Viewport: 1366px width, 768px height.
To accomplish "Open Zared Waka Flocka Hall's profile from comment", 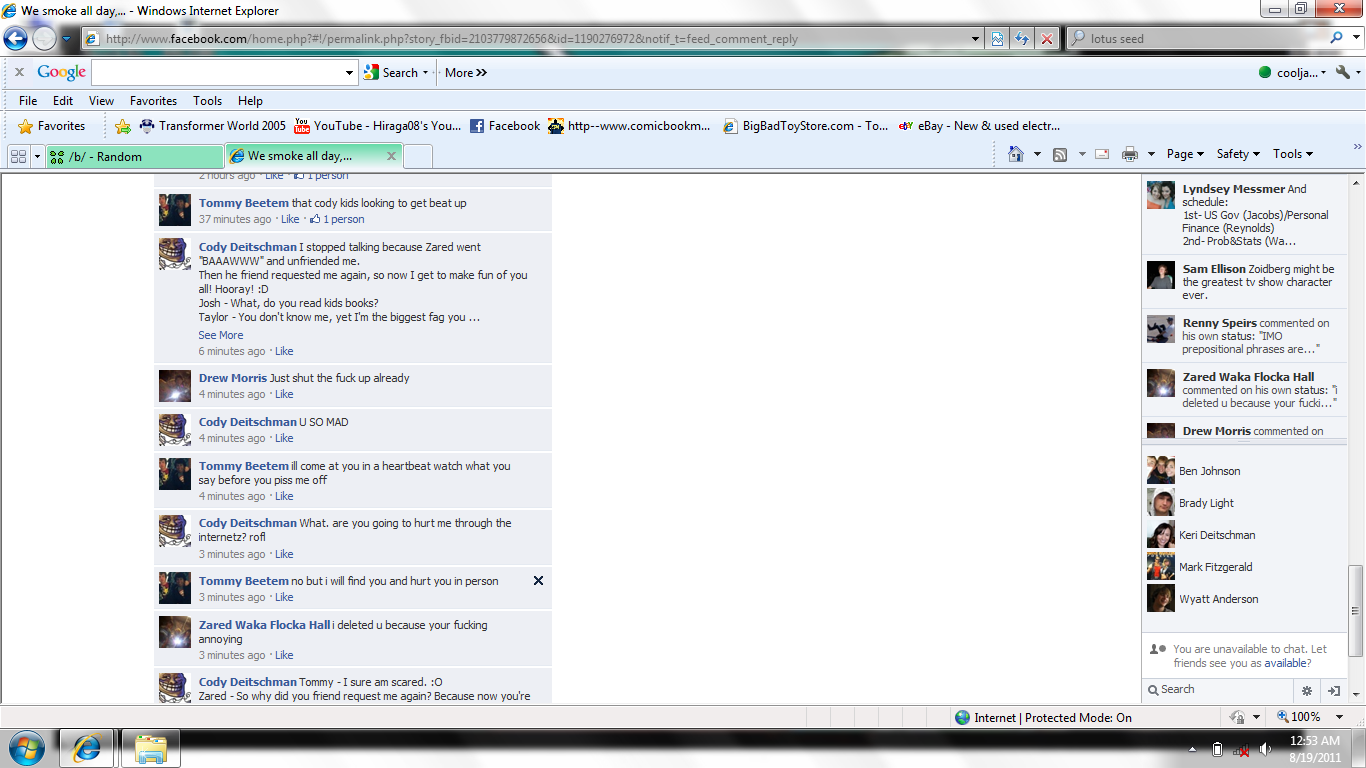I will [x=264, y=625].
